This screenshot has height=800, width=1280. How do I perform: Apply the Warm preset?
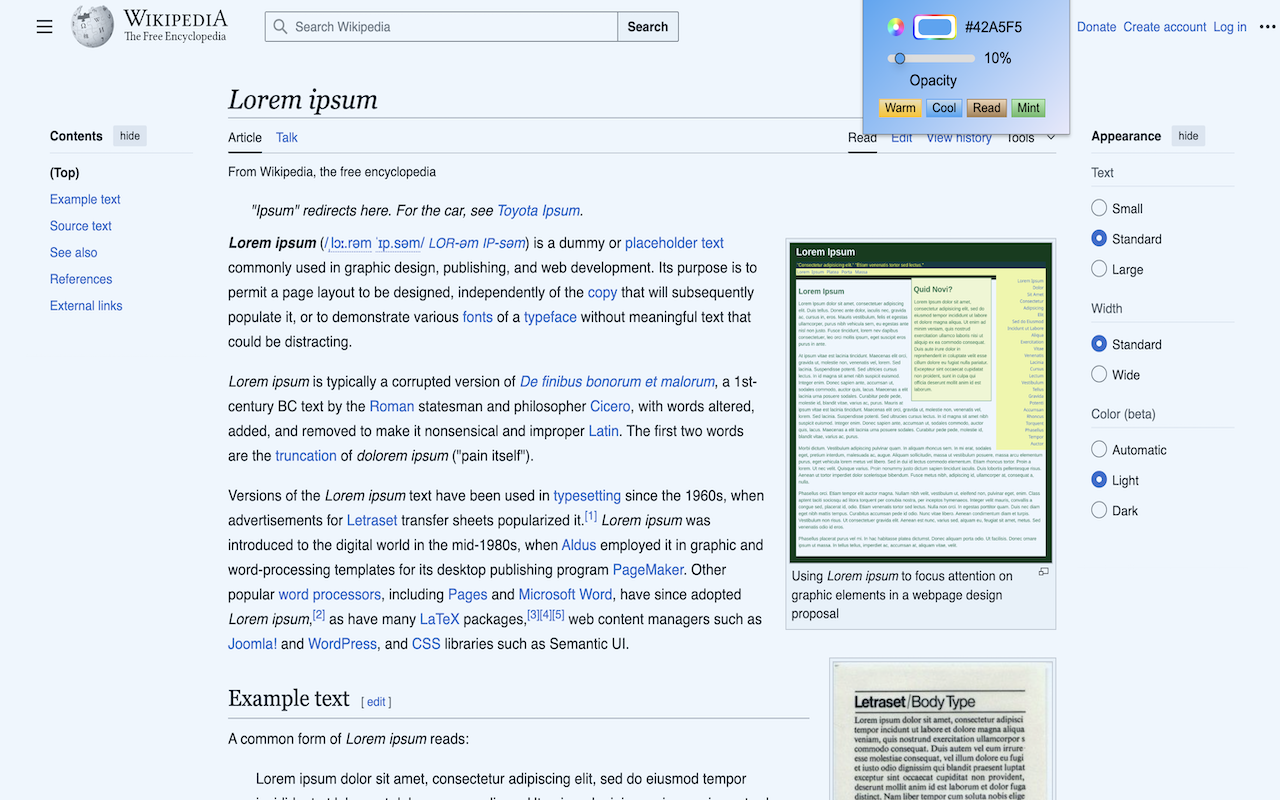tap(900, 108)
